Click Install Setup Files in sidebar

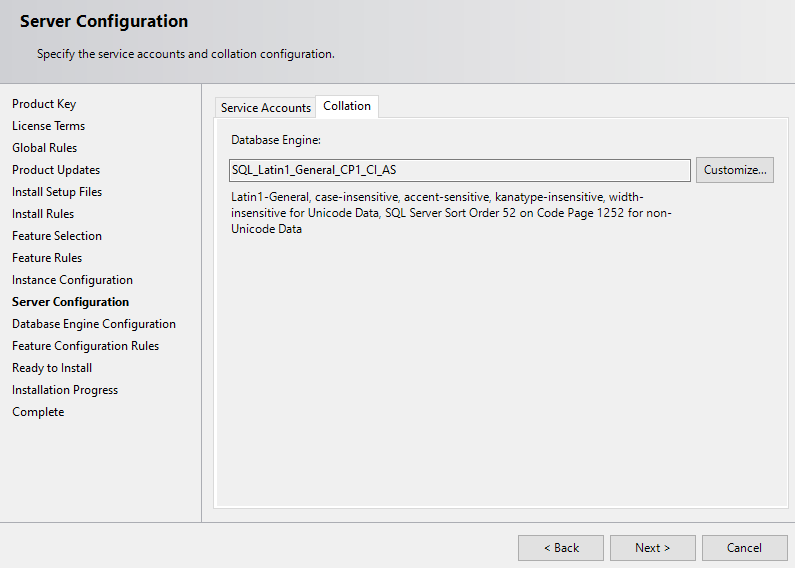tap(57, 192)
